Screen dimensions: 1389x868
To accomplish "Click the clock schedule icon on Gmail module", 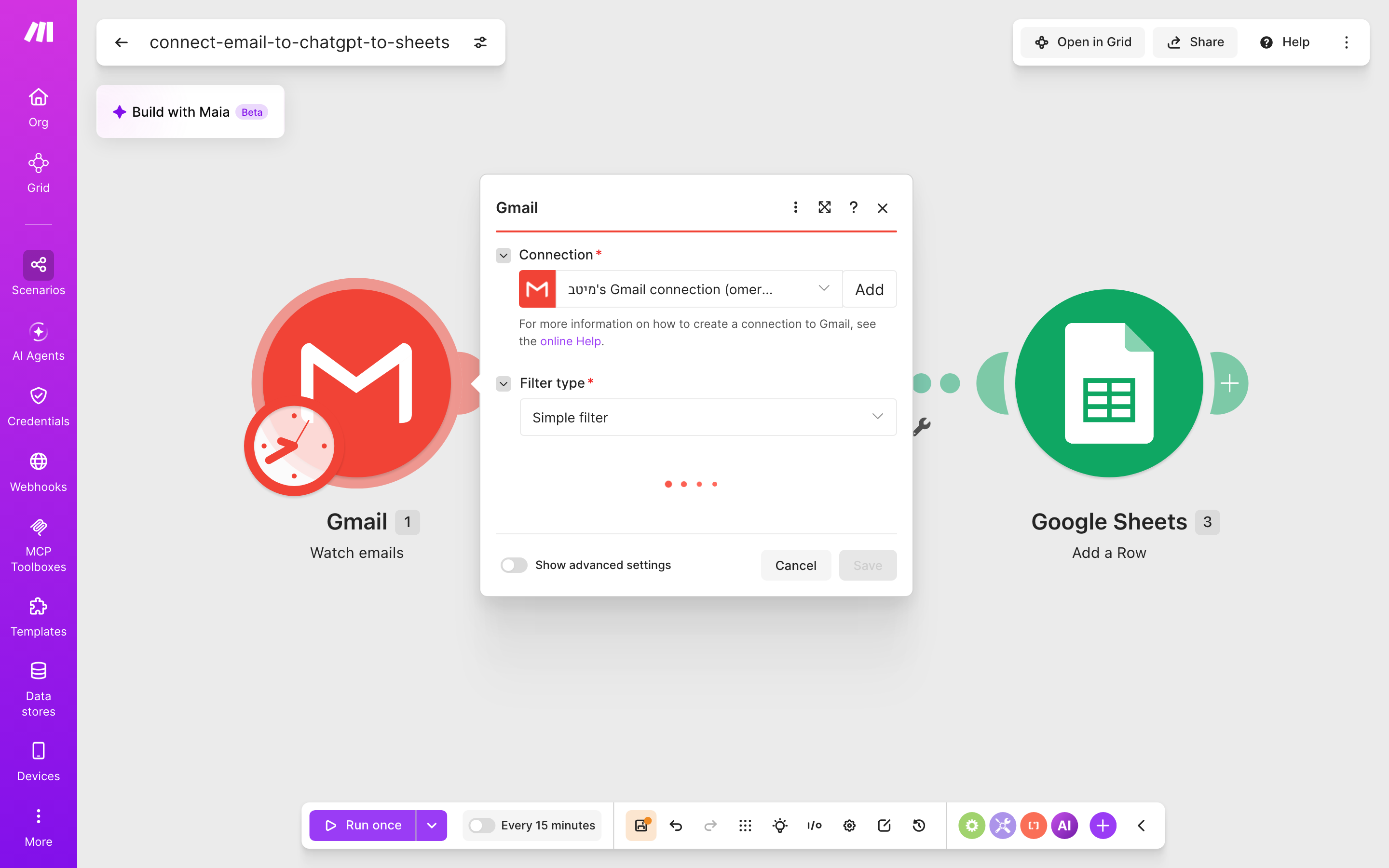I will pyautogui.click(x=294, y=446).
